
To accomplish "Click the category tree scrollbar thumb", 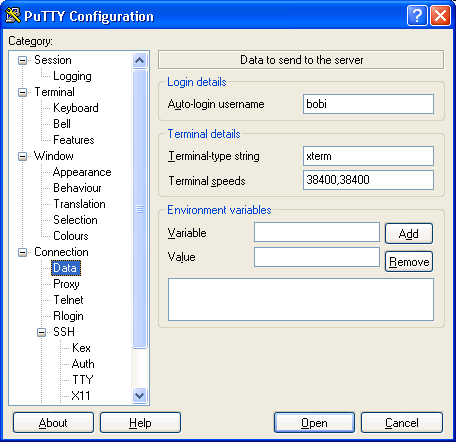I will [x=139, y=209].
